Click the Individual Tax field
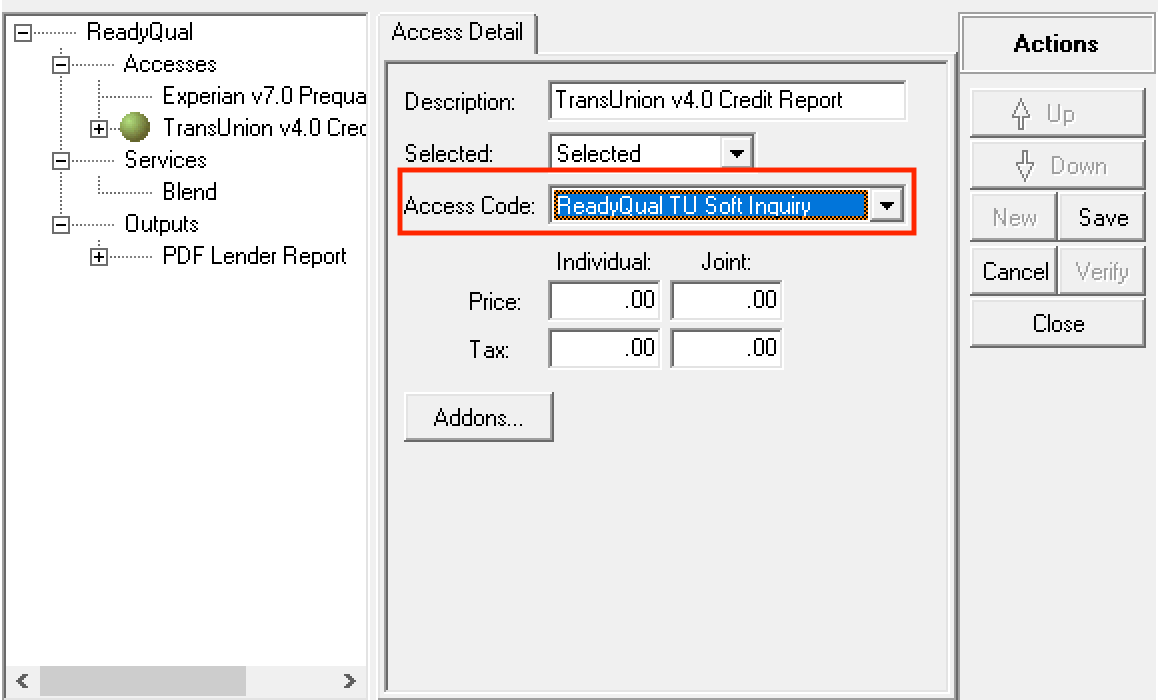Image resolution: width=1158 pixels, height=700 pixels. [604, 349]
